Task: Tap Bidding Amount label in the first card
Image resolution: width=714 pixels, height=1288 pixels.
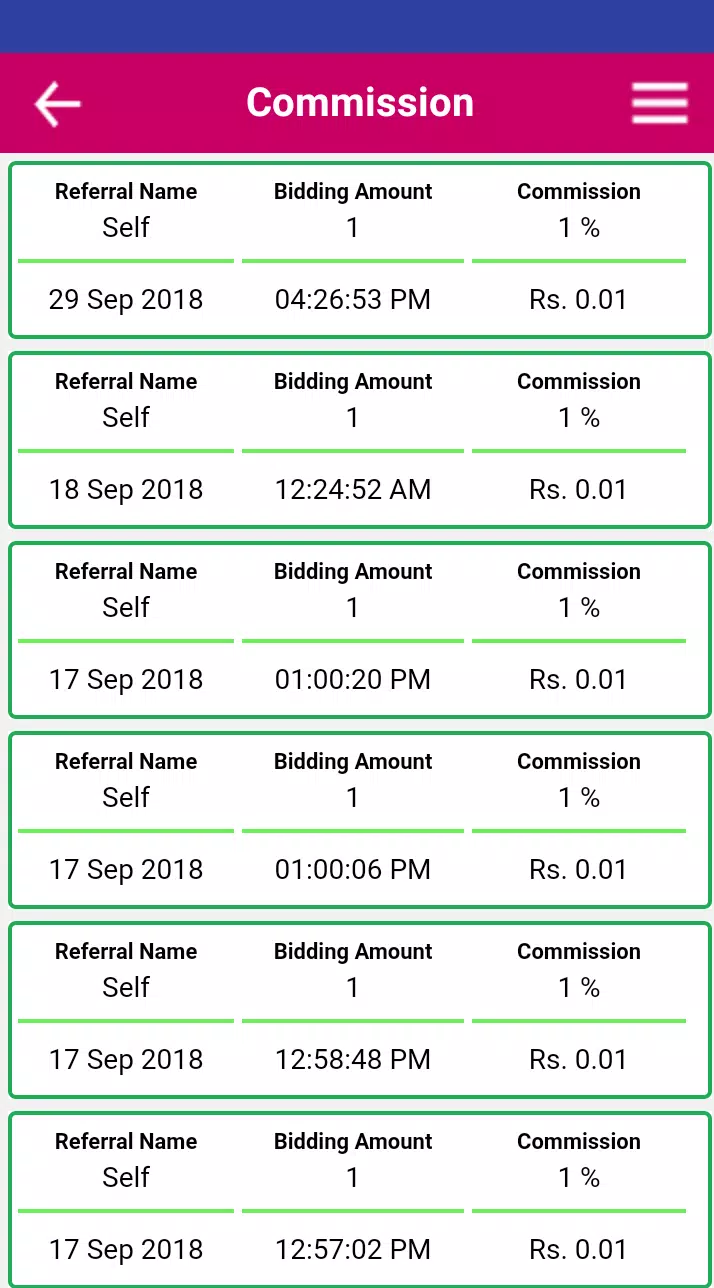Action: click(x=353, y=191)
